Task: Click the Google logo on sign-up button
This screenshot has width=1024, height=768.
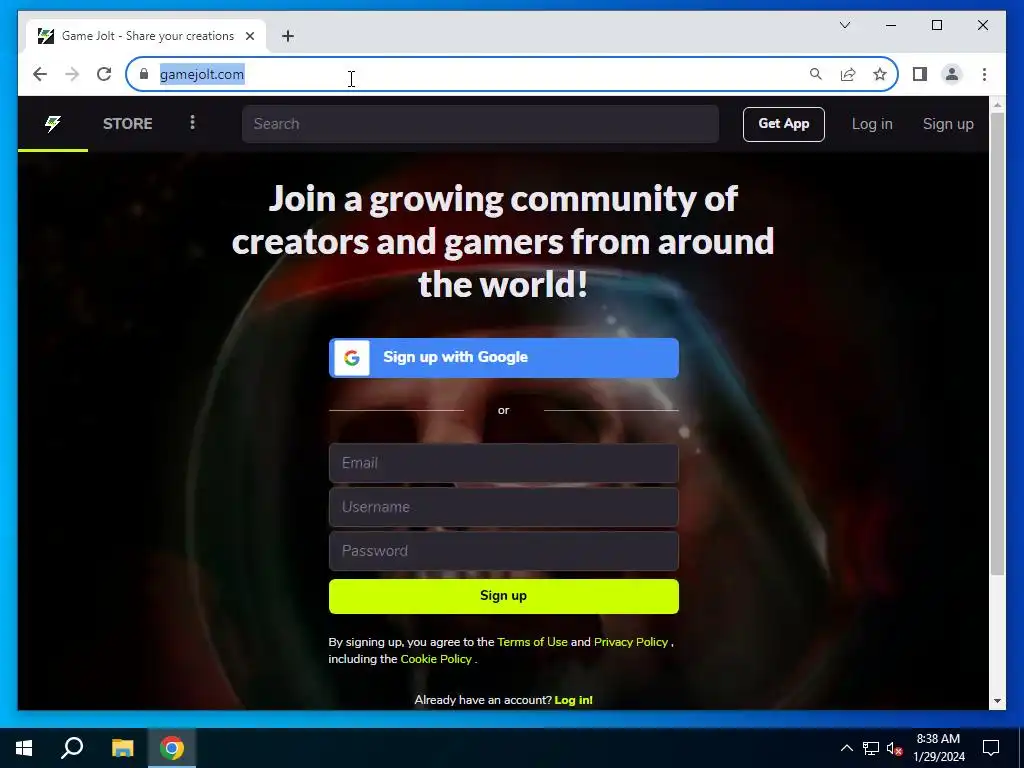Action: click(x=352, y=358)
